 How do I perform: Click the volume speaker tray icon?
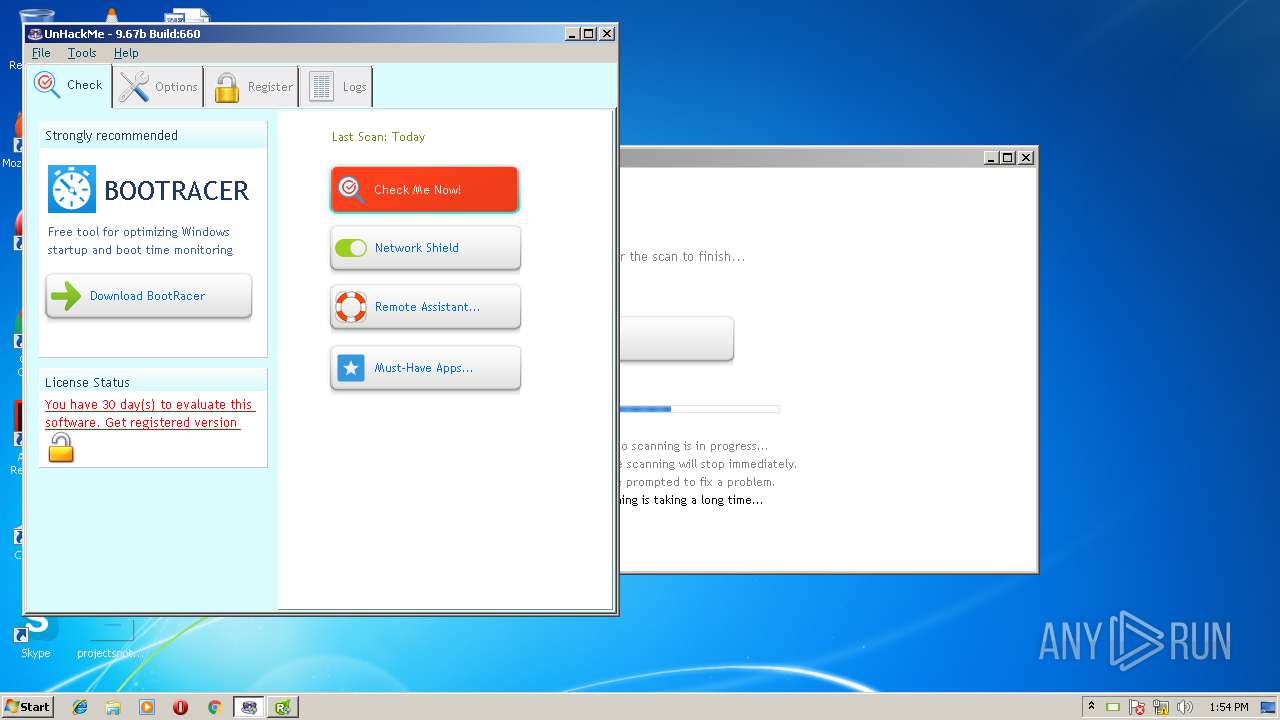1185,707
